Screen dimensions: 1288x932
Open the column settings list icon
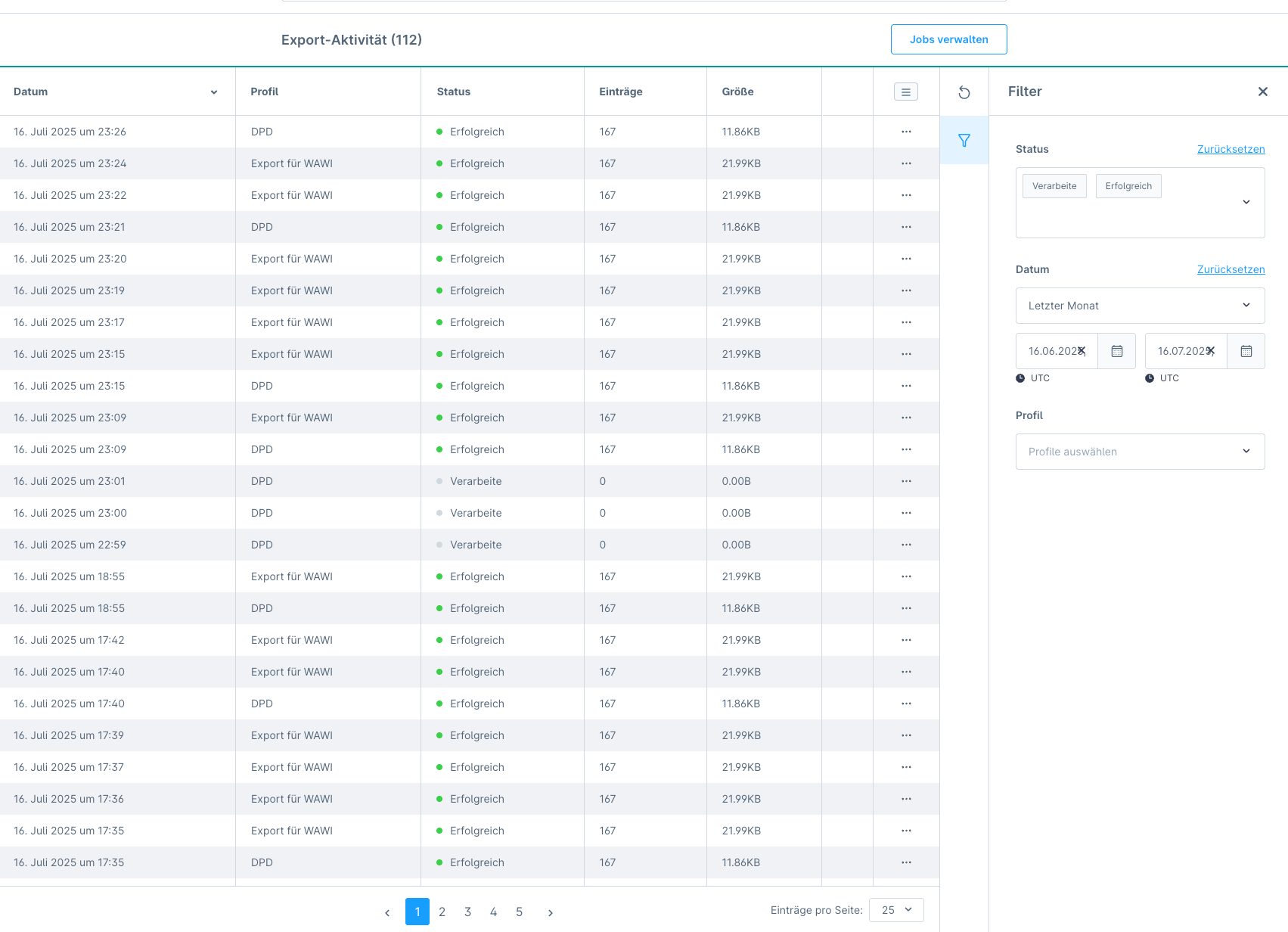click(905, 92)
